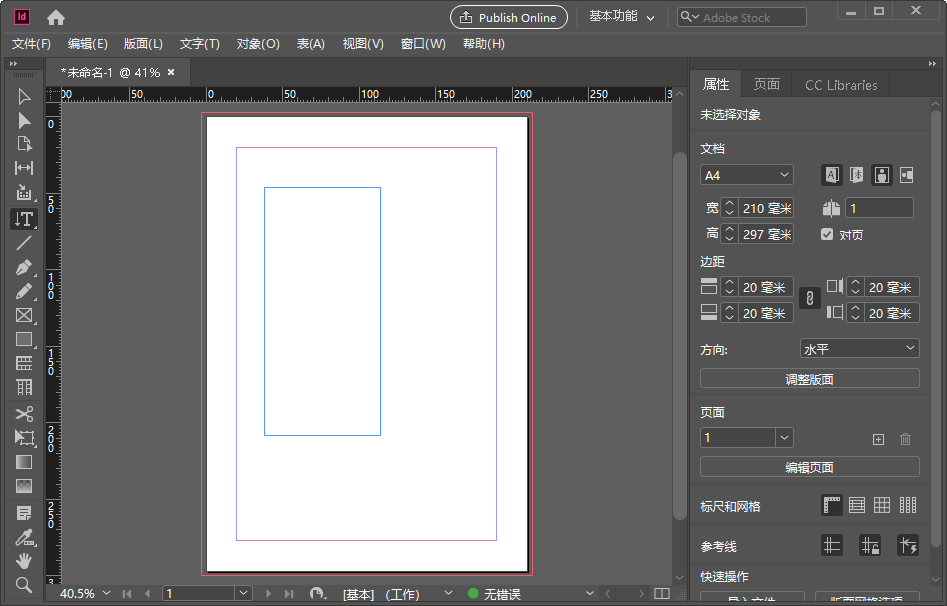
Task: Click the 编辑页面 button
Action: tap(810, 467)
